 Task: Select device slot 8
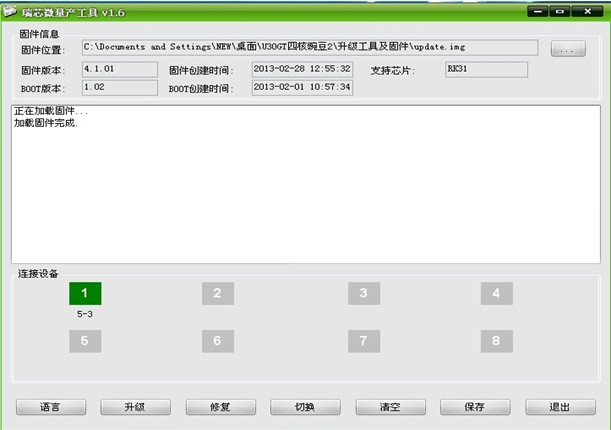(x=496, y=341)
